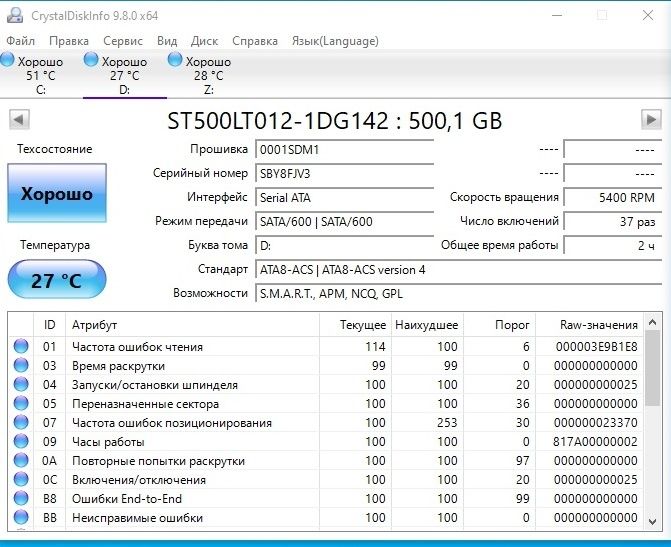Screen dimensions: 671x547
Task: Select the Время раскрутки attribute row
Action: tap(326, 366)
